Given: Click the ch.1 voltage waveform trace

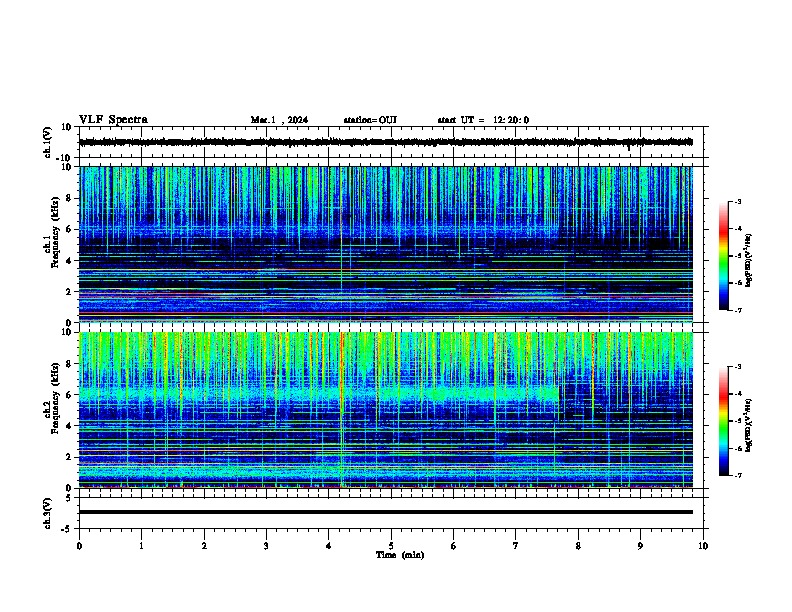Looking at the screenshot, I should coord(386,142).
